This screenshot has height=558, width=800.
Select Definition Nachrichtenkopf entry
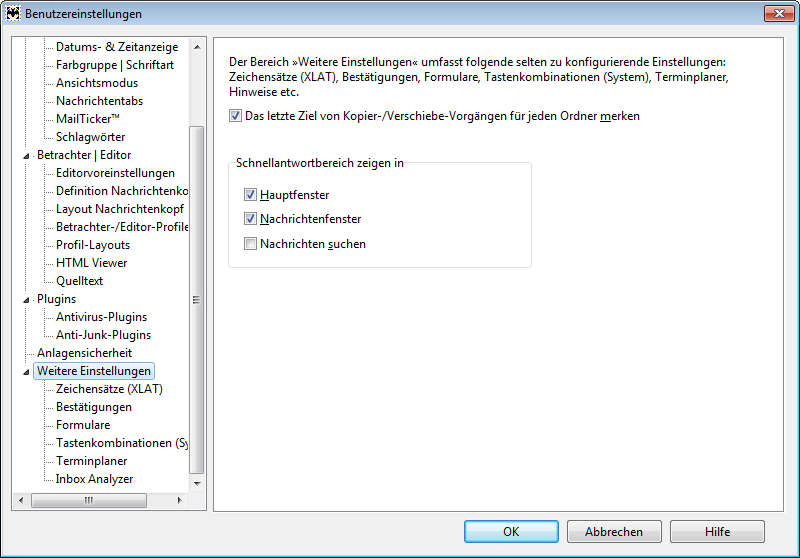[122, 191]
